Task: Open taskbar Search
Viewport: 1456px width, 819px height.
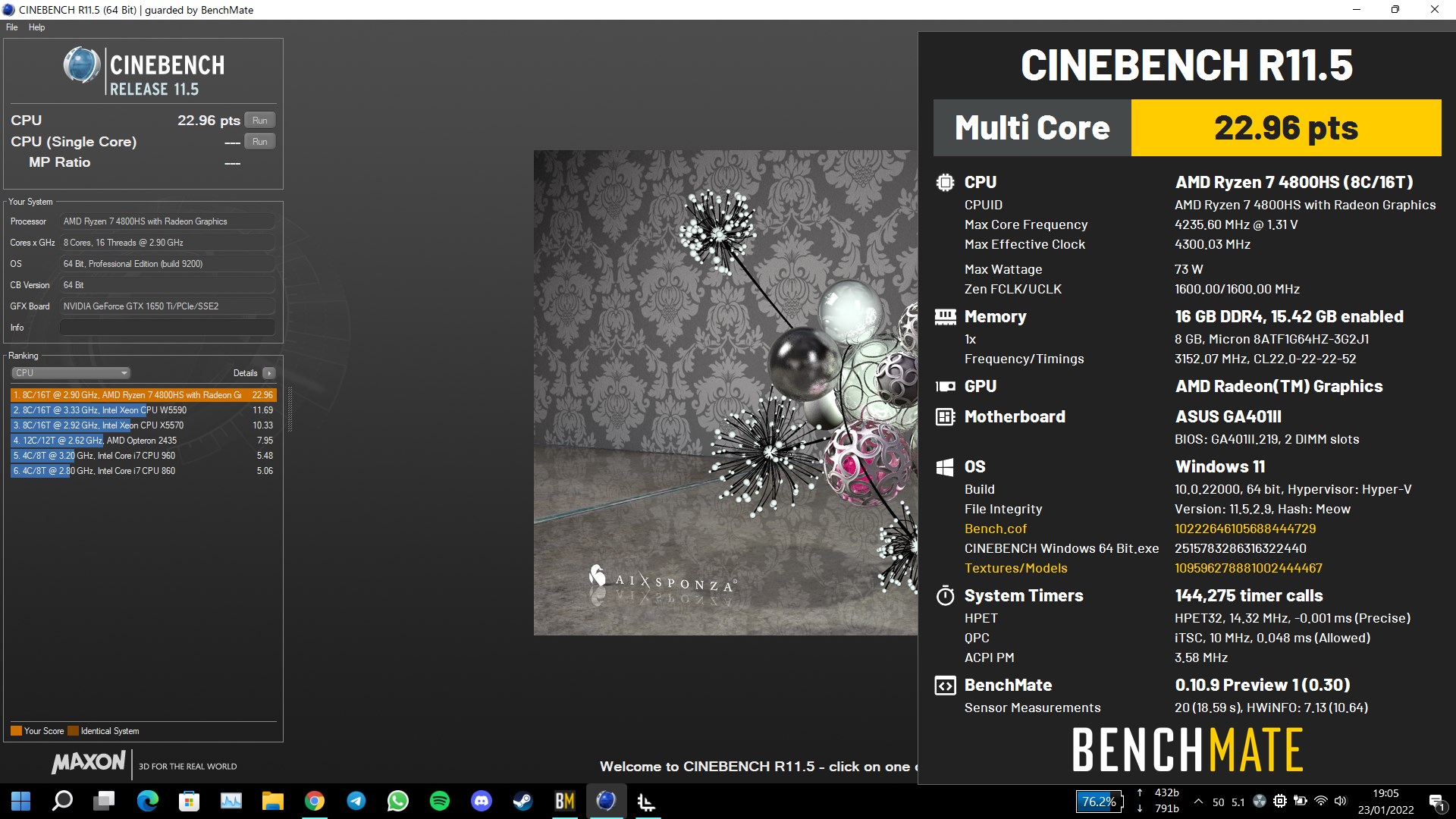Action: tap(62, 801)
